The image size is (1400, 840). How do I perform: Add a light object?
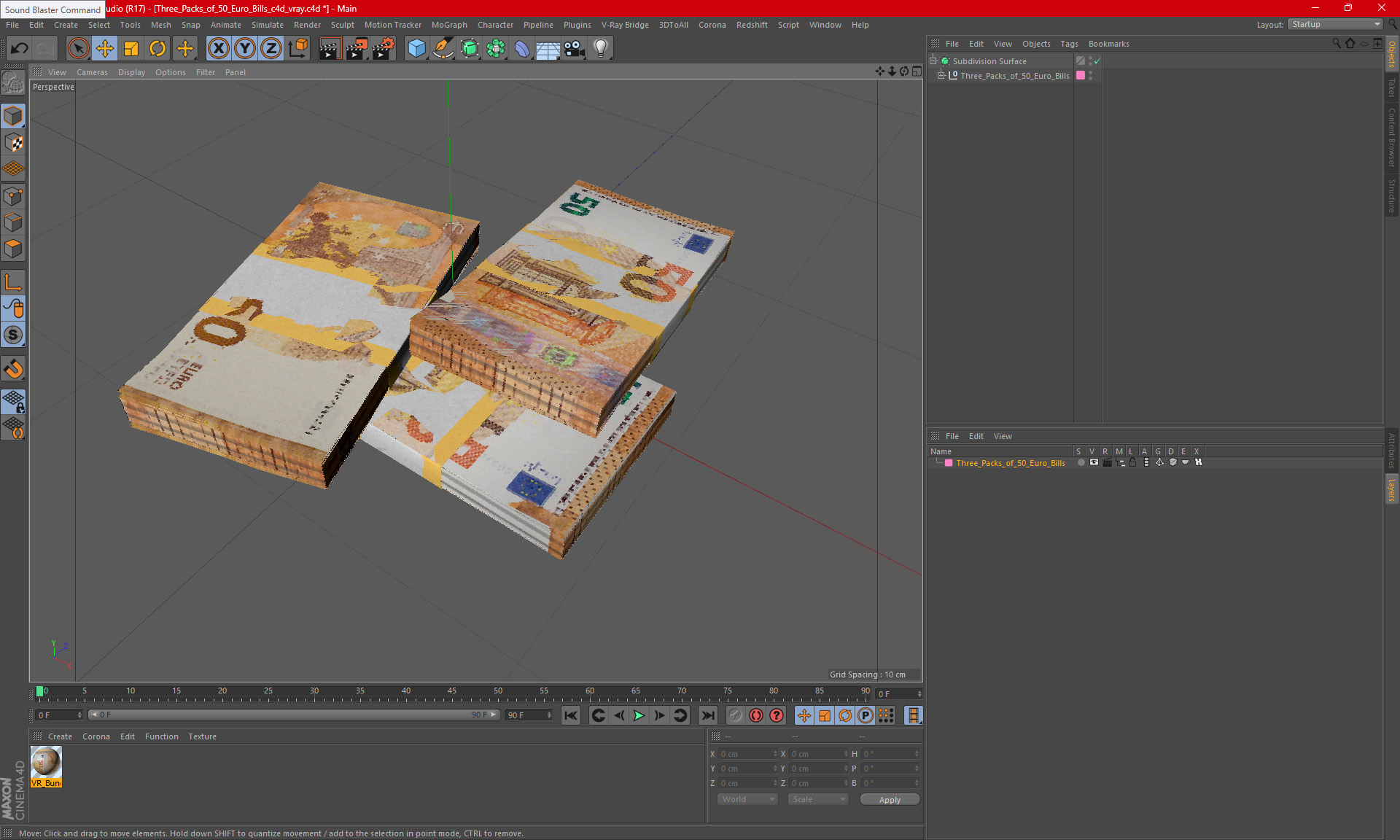coord(601,49)
